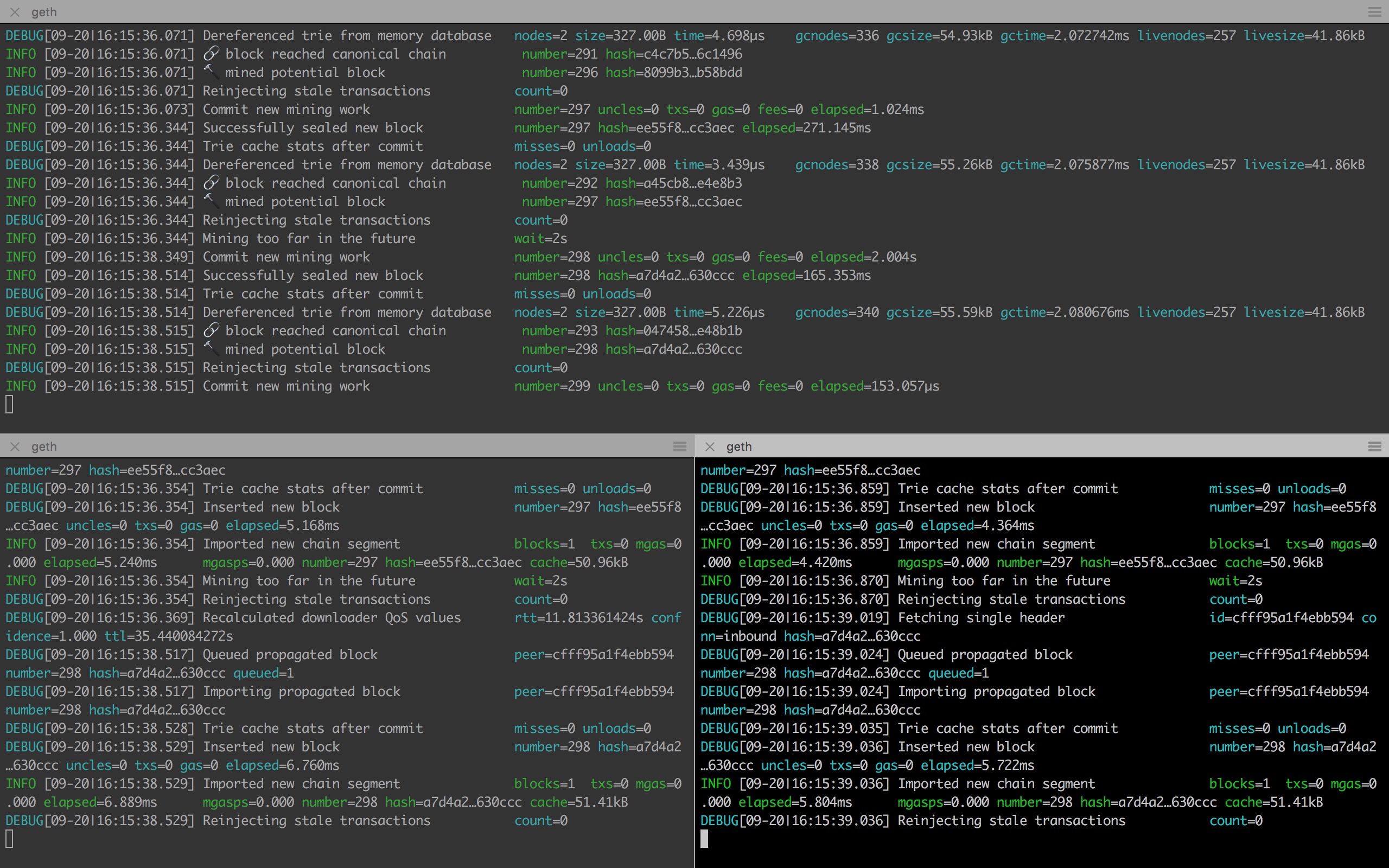Click the value "gcsize=54.93kB"
Viewport: 1389px width, 868px height.
coord(940,36)
